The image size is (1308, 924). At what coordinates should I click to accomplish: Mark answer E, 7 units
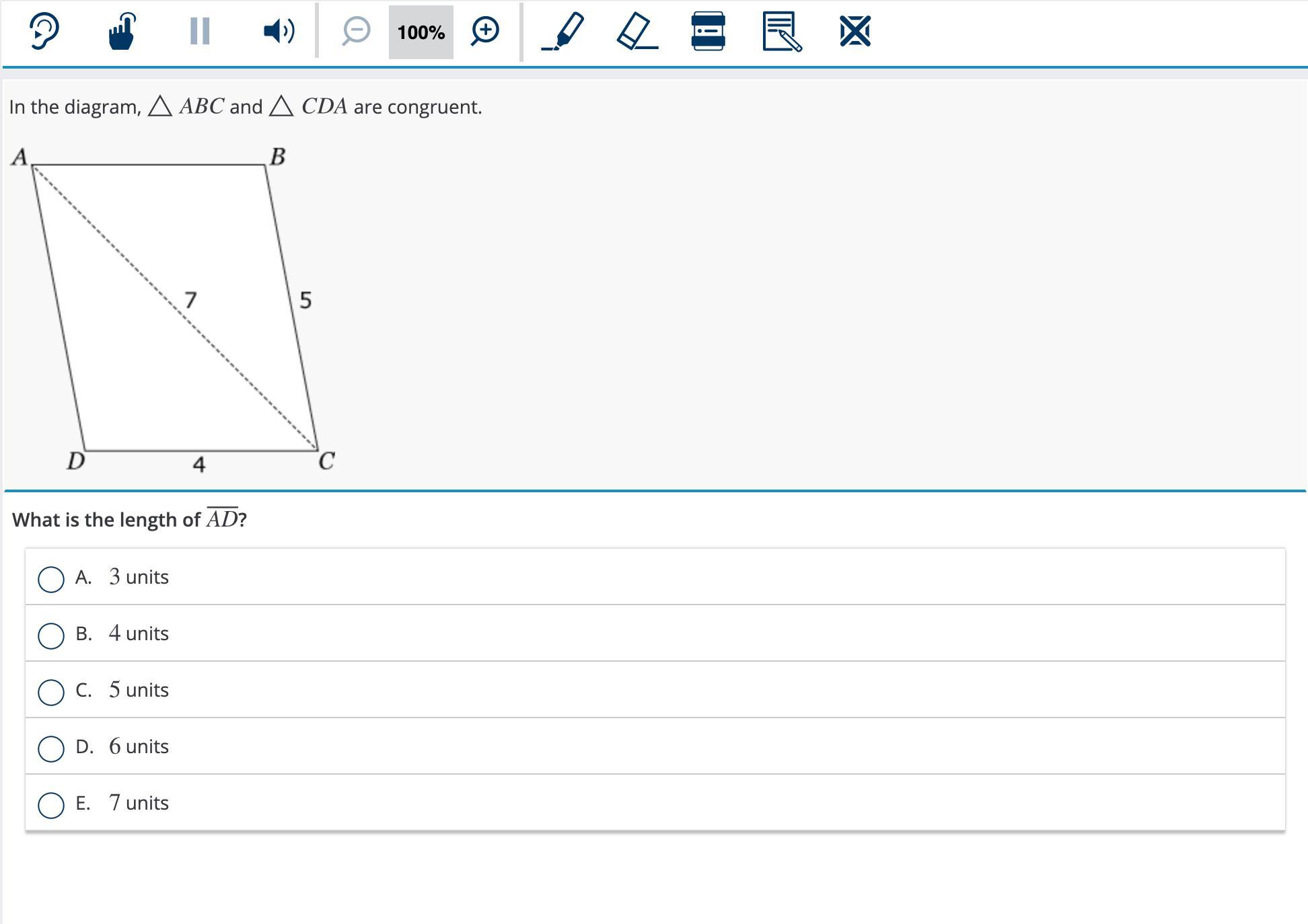(51, 804)
